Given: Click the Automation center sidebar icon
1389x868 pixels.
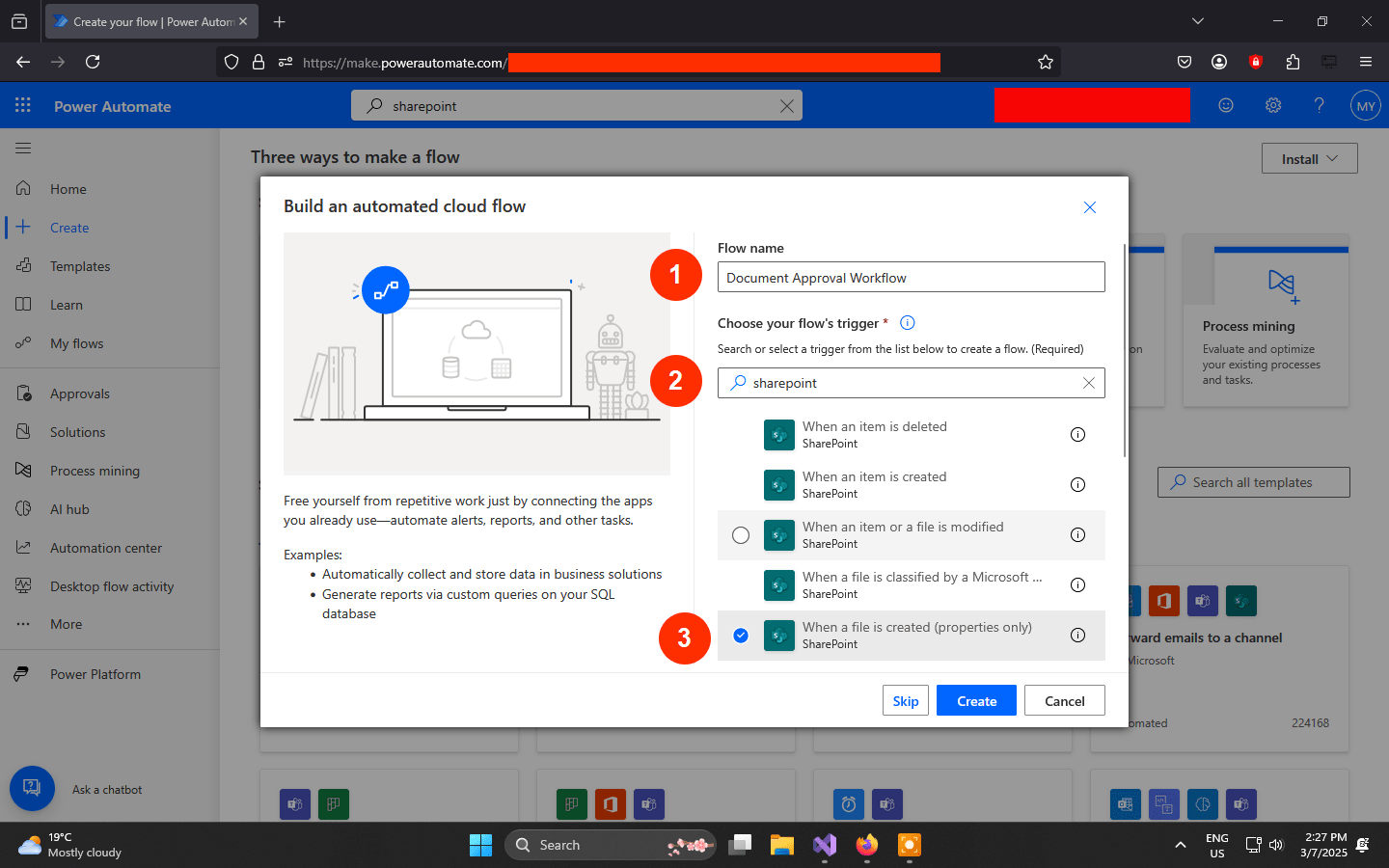Looking at the screenshot, I should (23, 547).
